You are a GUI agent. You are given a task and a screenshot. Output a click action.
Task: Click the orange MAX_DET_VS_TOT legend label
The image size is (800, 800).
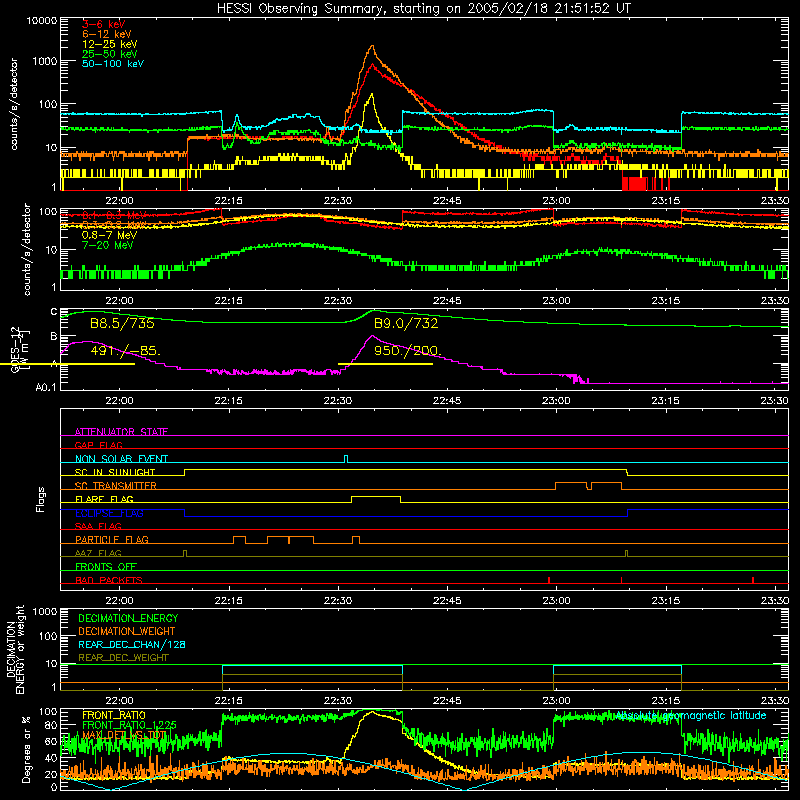(x=124, y=735)
